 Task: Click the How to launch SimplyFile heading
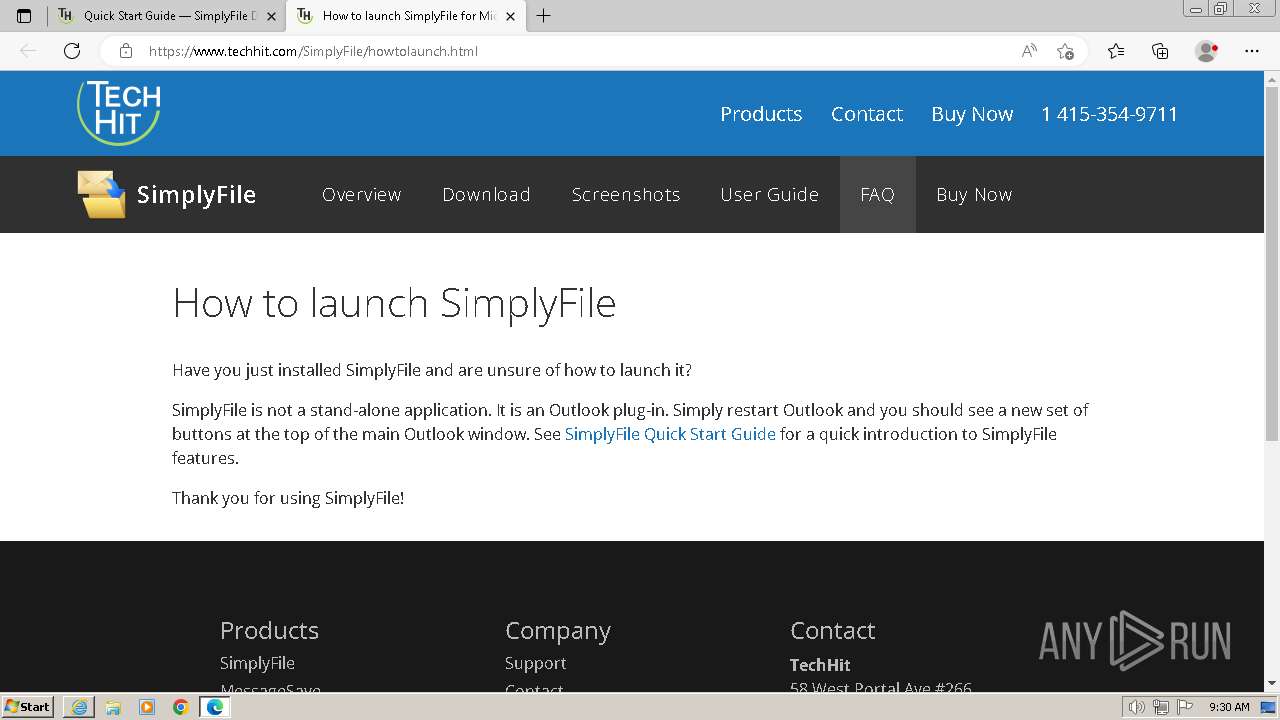394,303
